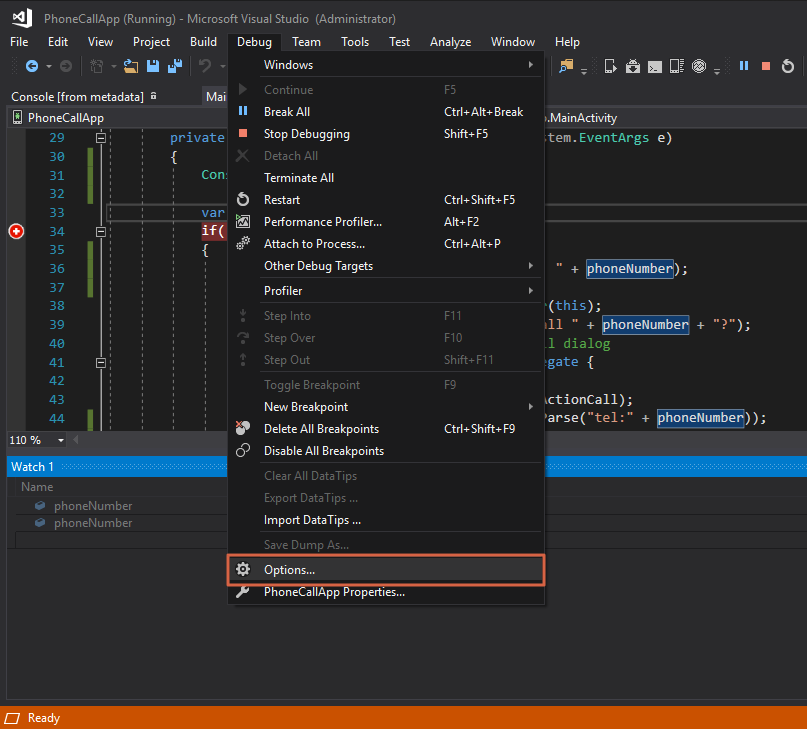Click the red Stop Debugging toolbar square
The height and width of the screenshot is (729, 807).
click(x=766, y=66)
